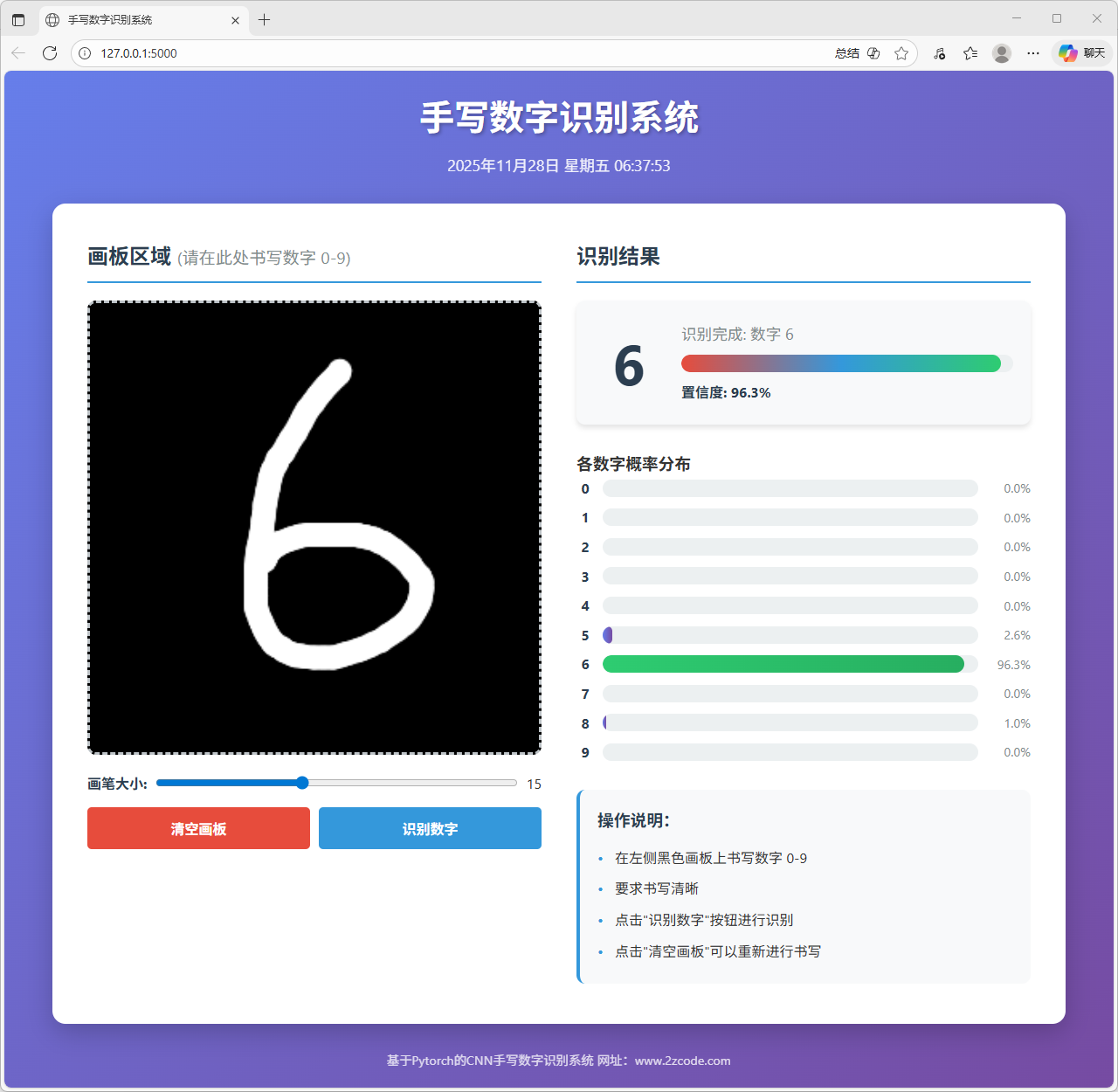Click the green probability bar for digit 6
Screen dimensions: 1118x1092
[783, 665]
